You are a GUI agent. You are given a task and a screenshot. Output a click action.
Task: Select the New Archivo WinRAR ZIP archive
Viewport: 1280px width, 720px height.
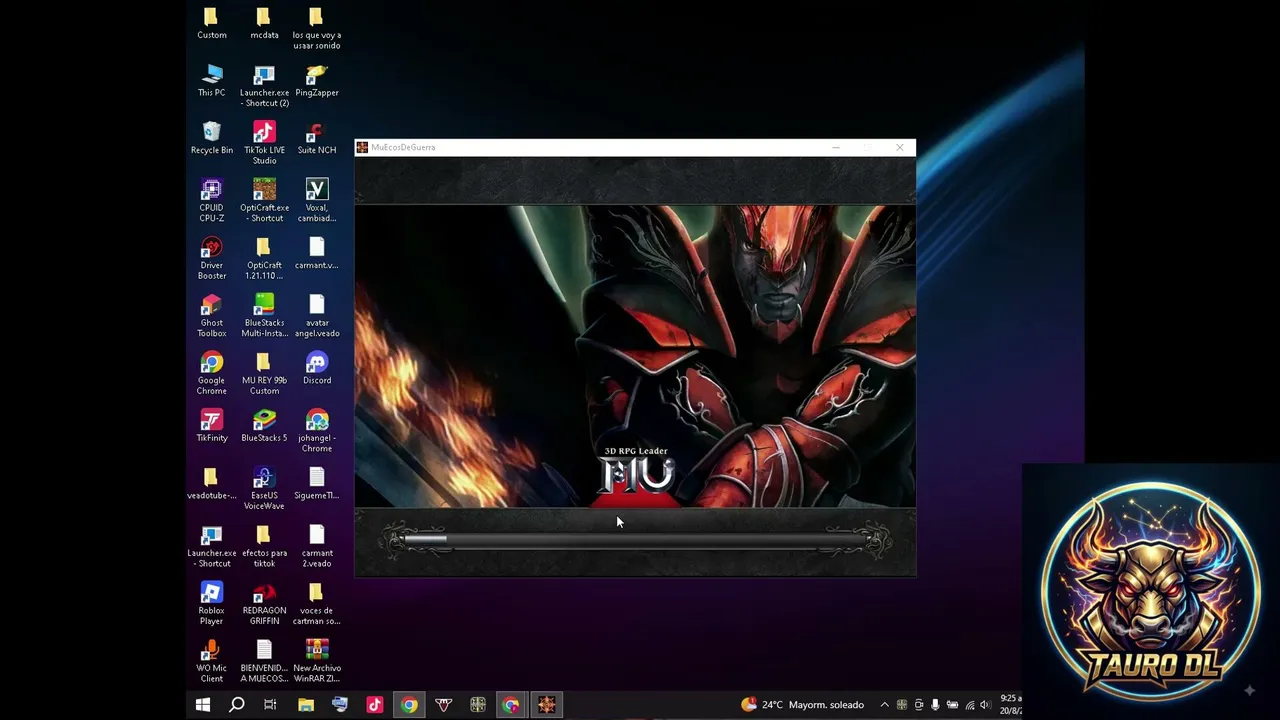pos(316,662)
